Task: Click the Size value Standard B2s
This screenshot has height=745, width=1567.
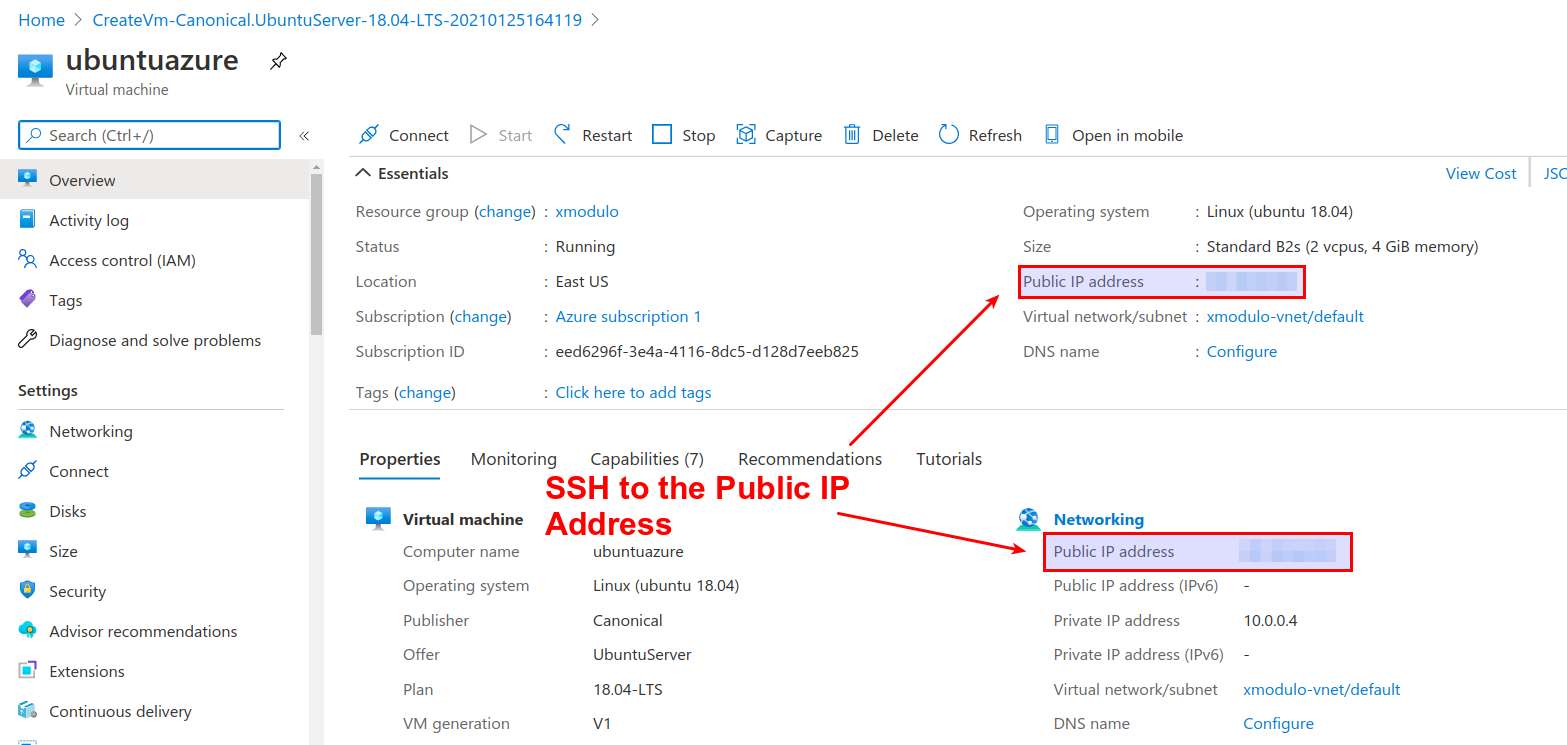Action: pyautogui.click(x=1342, y=247)
